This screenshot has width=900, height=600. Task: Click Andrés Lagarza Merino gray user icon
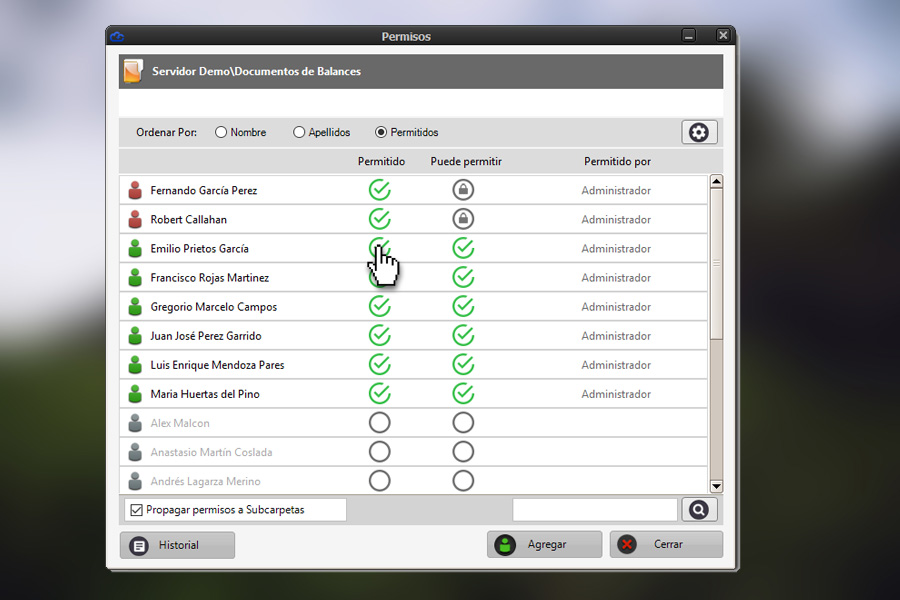(x=135, y=481)
